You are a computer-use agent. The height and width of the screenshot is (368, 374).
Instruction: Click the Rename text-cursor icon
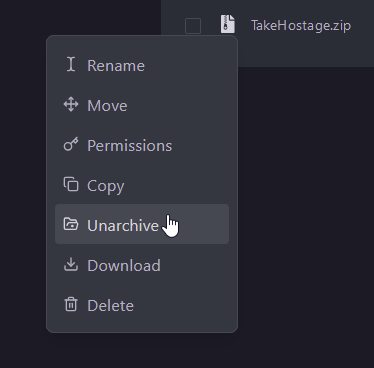(x=71, y=64)
